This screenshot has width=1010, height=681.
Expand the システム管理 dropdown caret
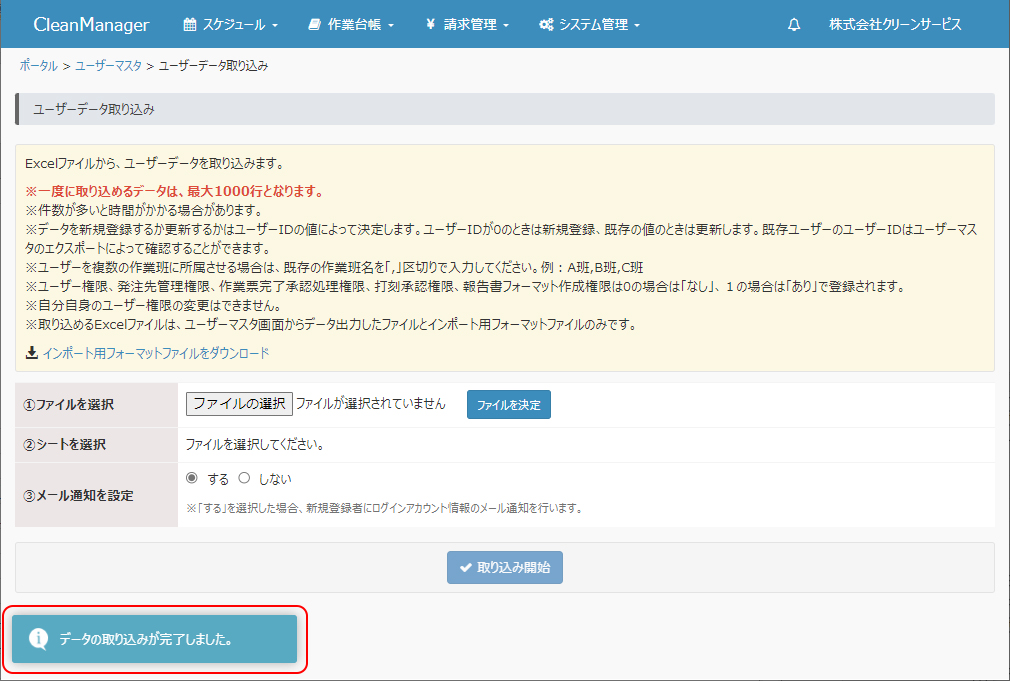pos(637,26)
